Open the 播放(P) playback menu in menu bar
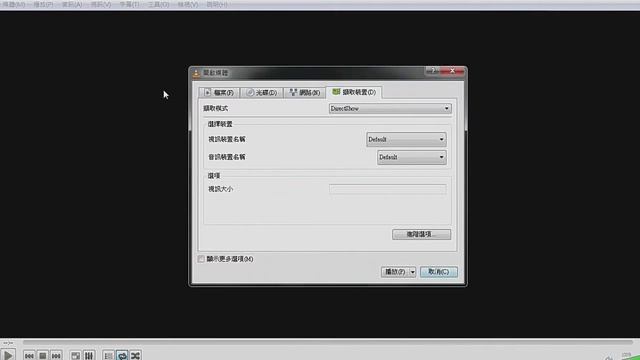 tap(43, 4)
